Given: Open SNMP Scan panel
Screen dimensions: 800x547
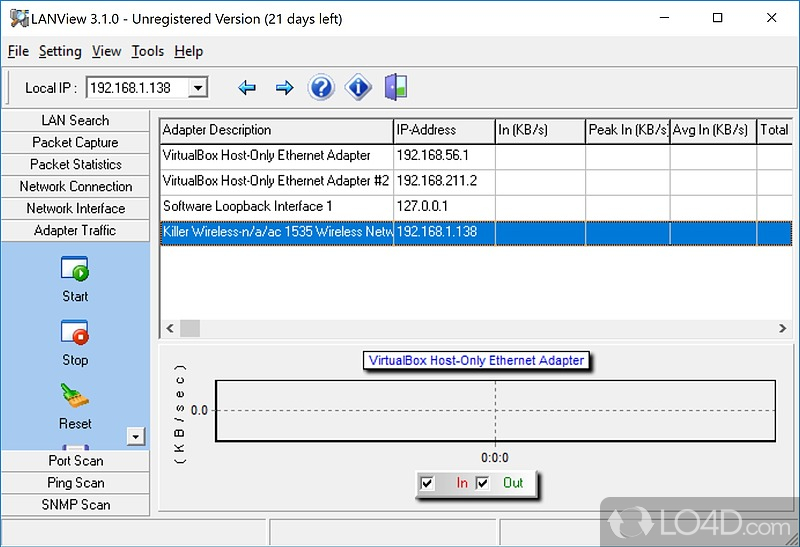Looking at the screenshot, I should 76,505.
